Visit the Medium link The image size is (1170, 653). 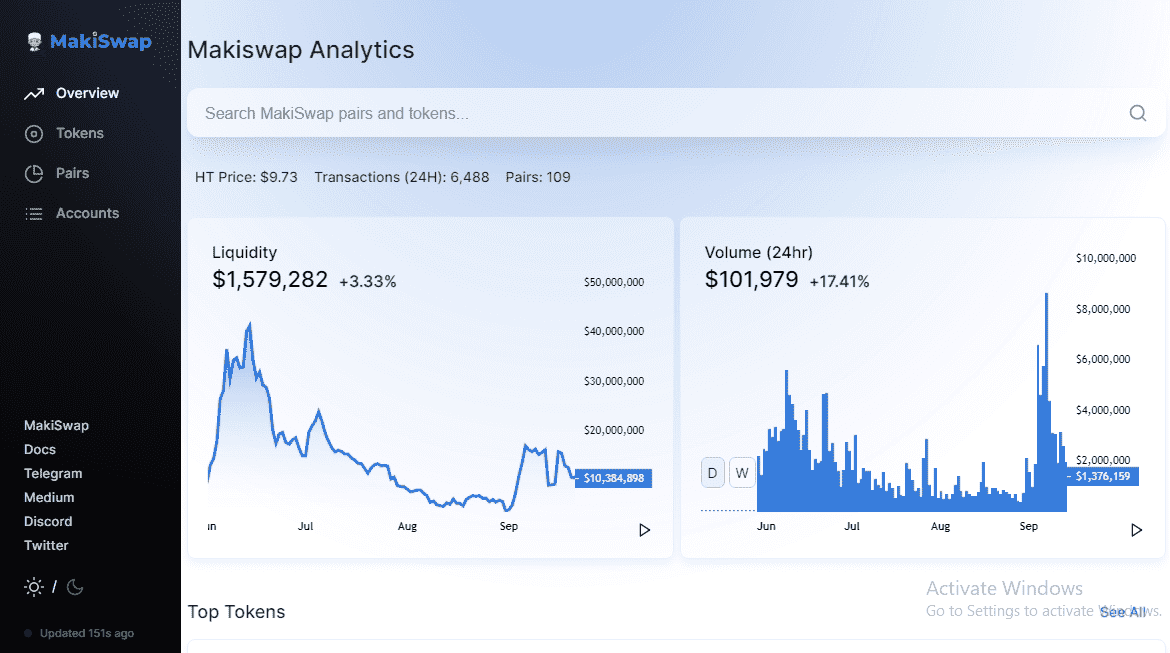pos(49,497)
